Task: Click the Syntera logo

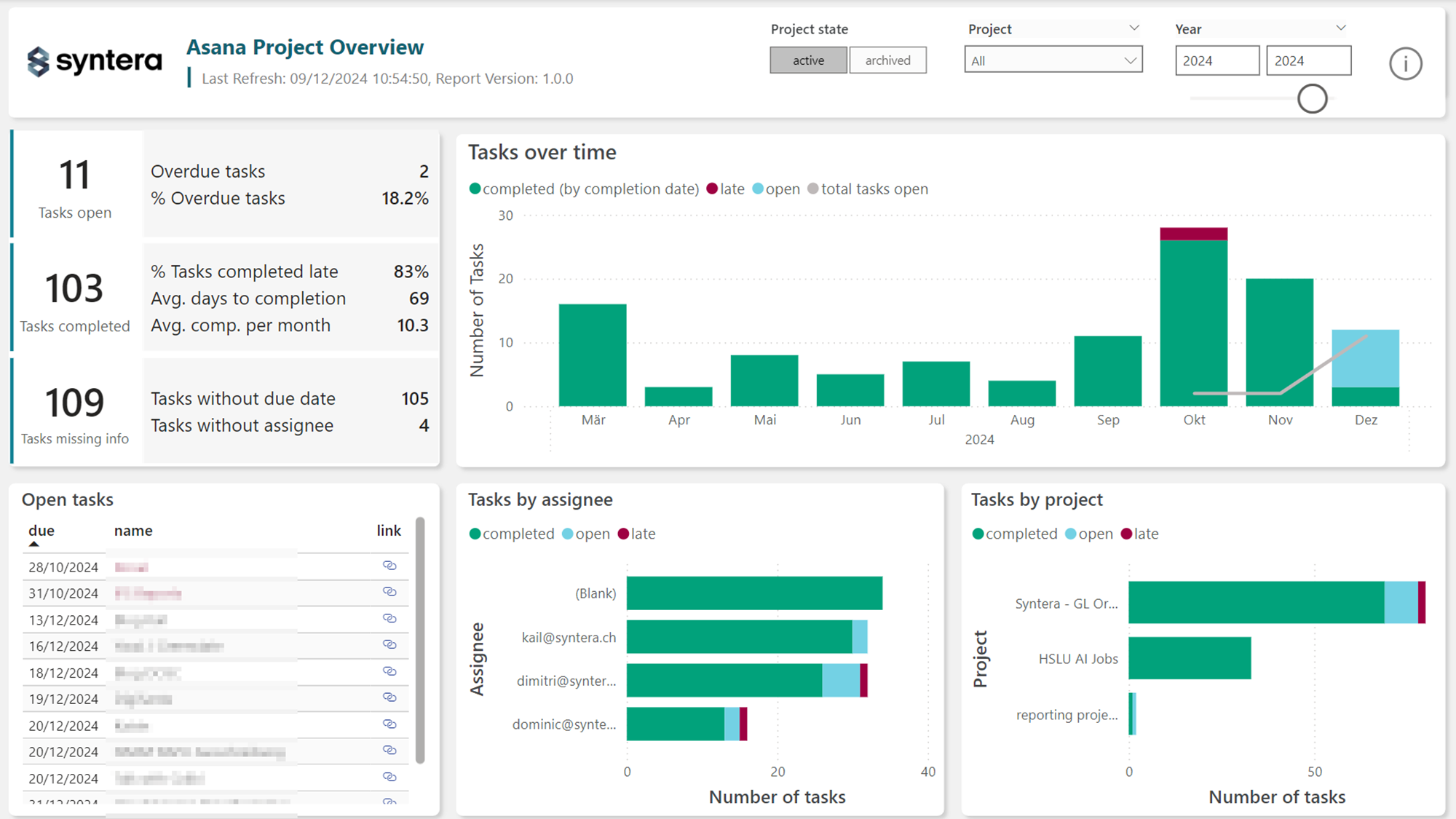Action: pos(94,61)
